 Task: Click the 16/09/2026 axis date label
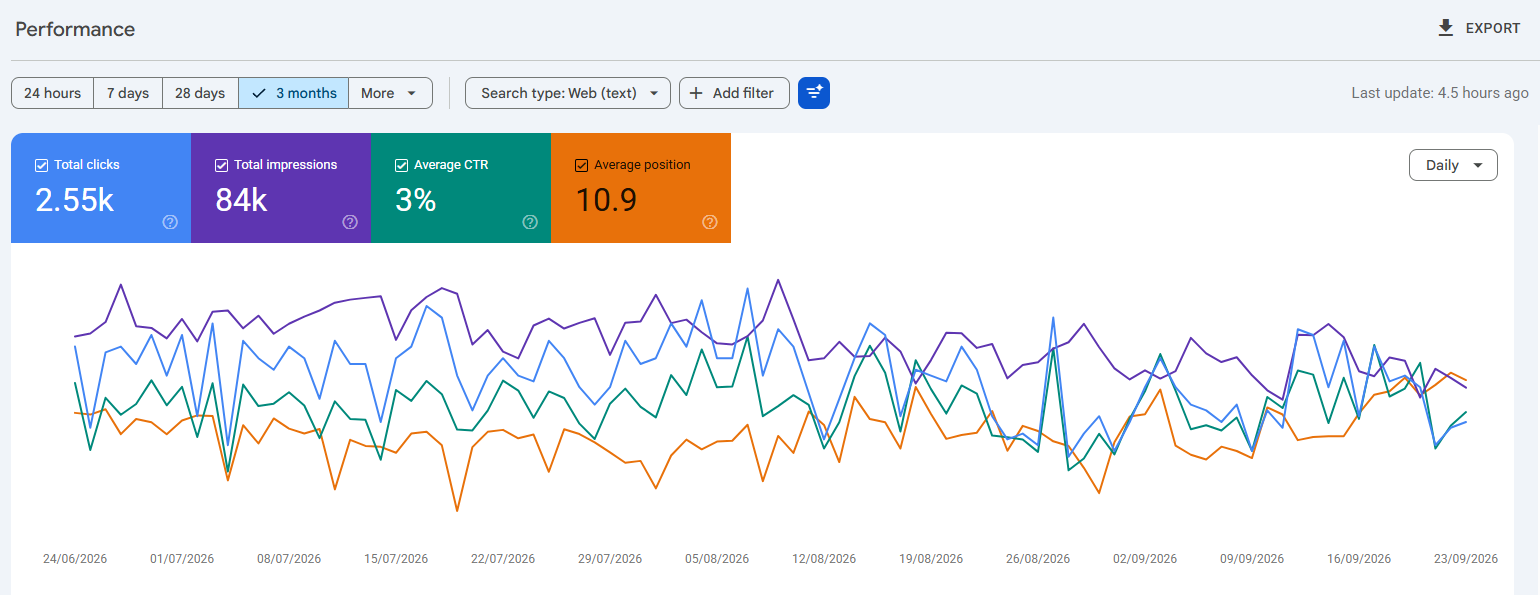click(1359, 559)
